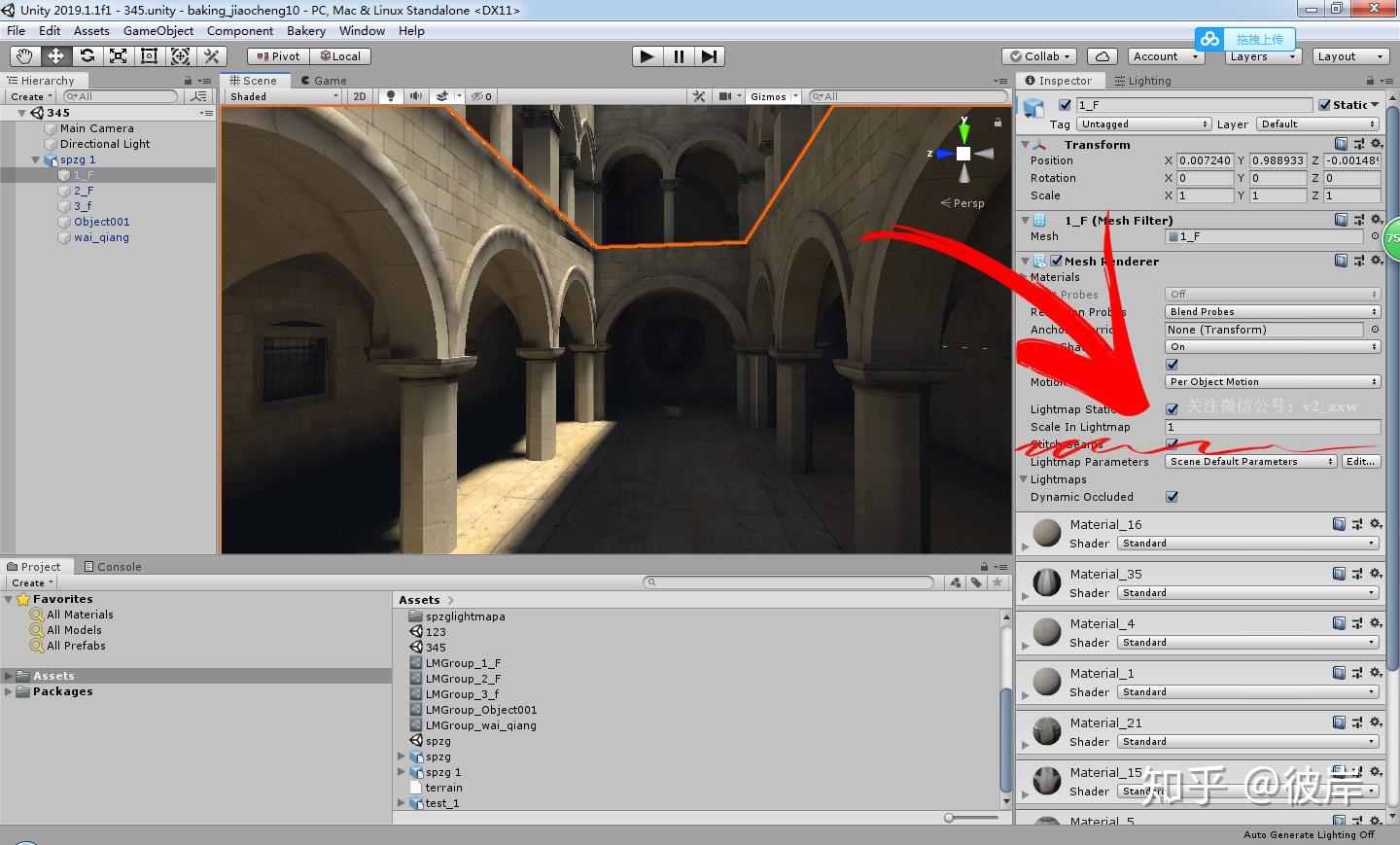Uncheck the Dynamic Occluded checkbox

(1172, 497)
